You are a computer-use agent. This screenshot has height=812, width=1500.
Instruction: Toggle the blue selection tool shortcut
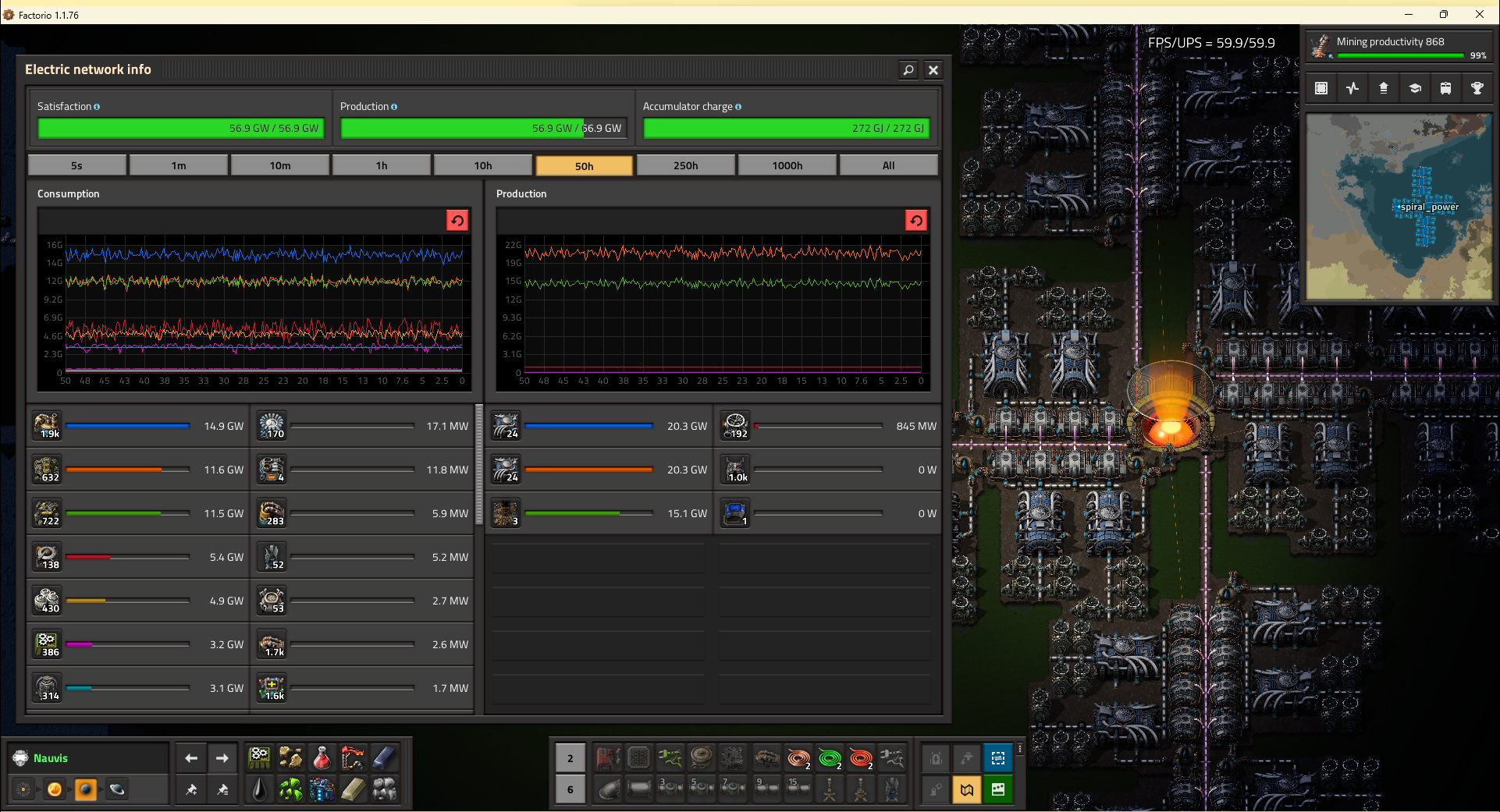[998, 758]
